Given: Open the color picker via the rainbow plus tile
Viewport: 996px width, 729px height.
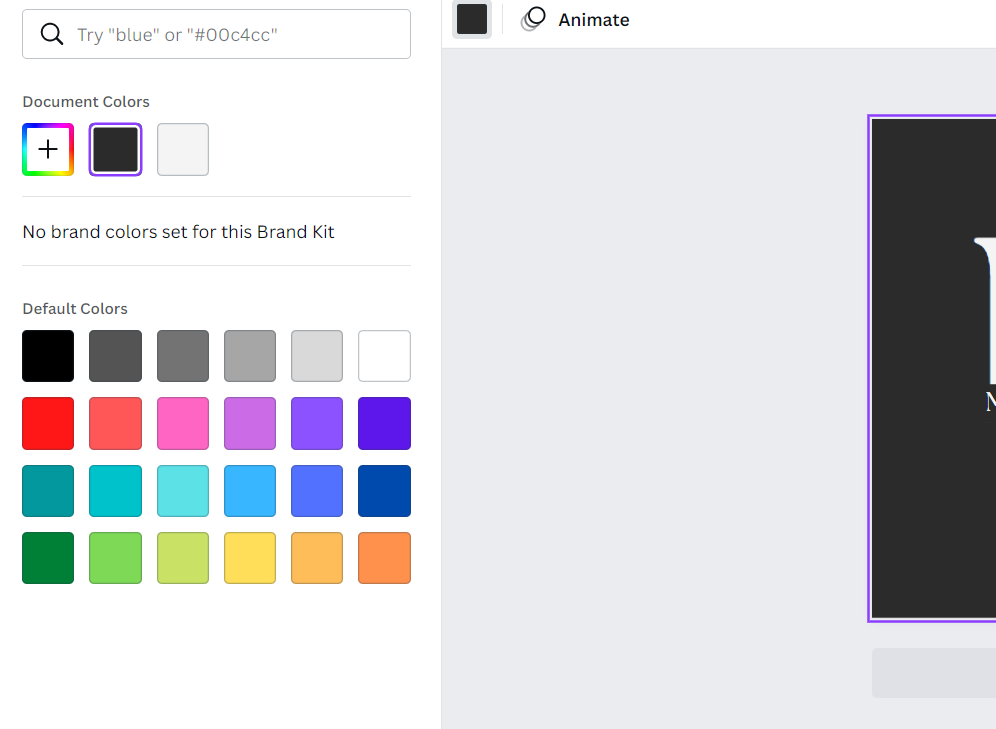Looking at the screenshot, I should click(x=47, y=149).
